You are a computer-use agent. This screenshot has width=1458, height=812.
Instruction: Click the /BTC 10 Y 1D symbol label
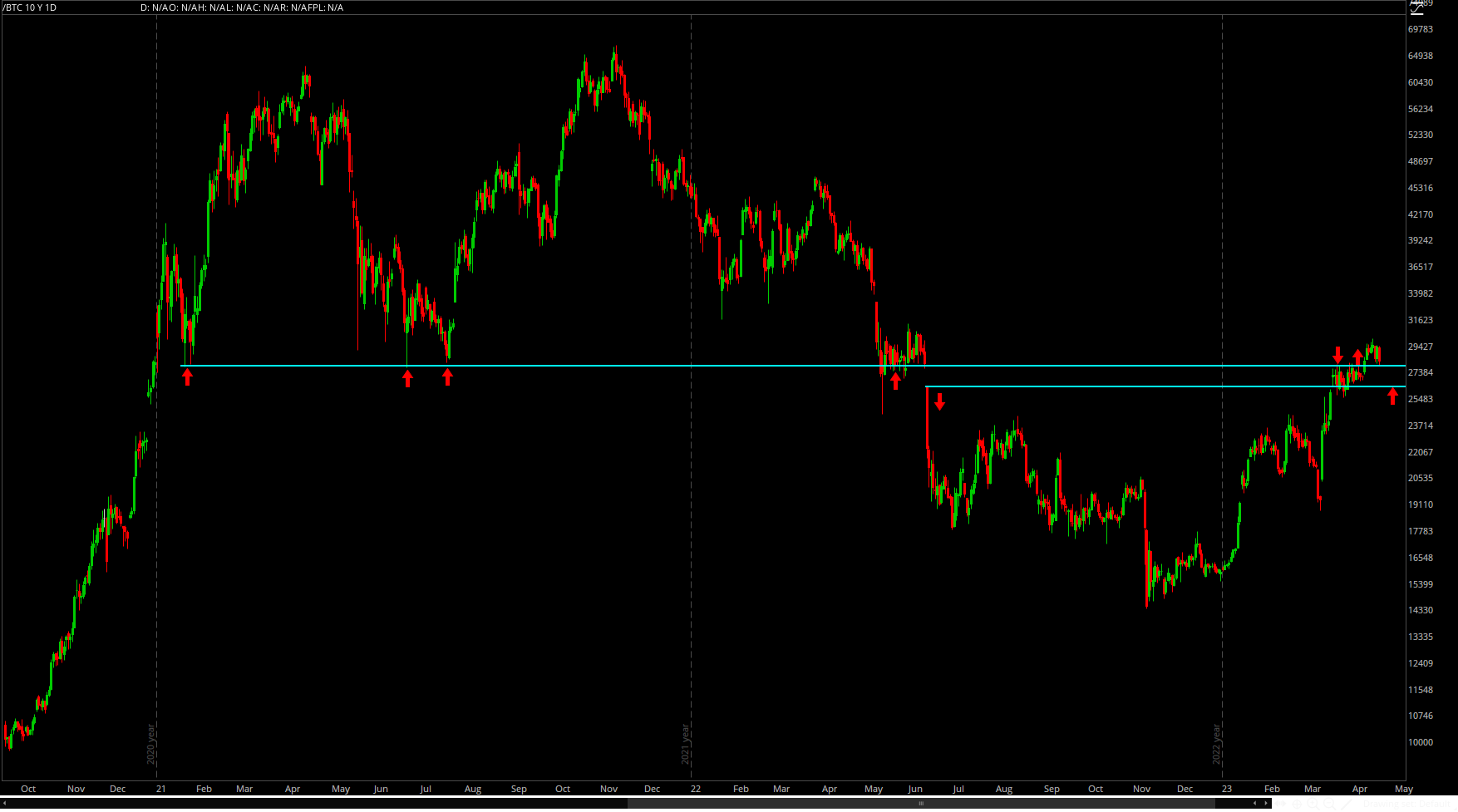(30, 7)
